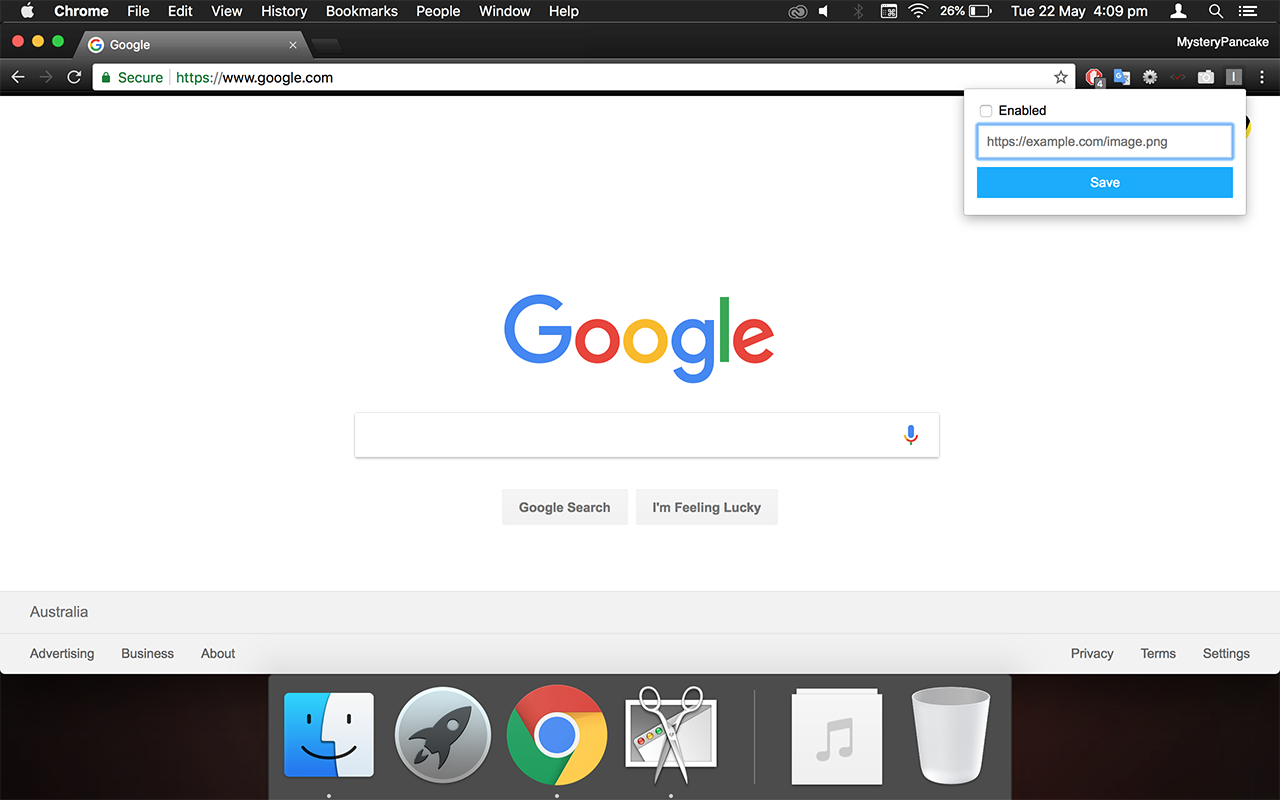Image resolution: width=1280 pixels, height=800 pixels.
Task: Open Notification Center
Action: (x=1246, y=11)
